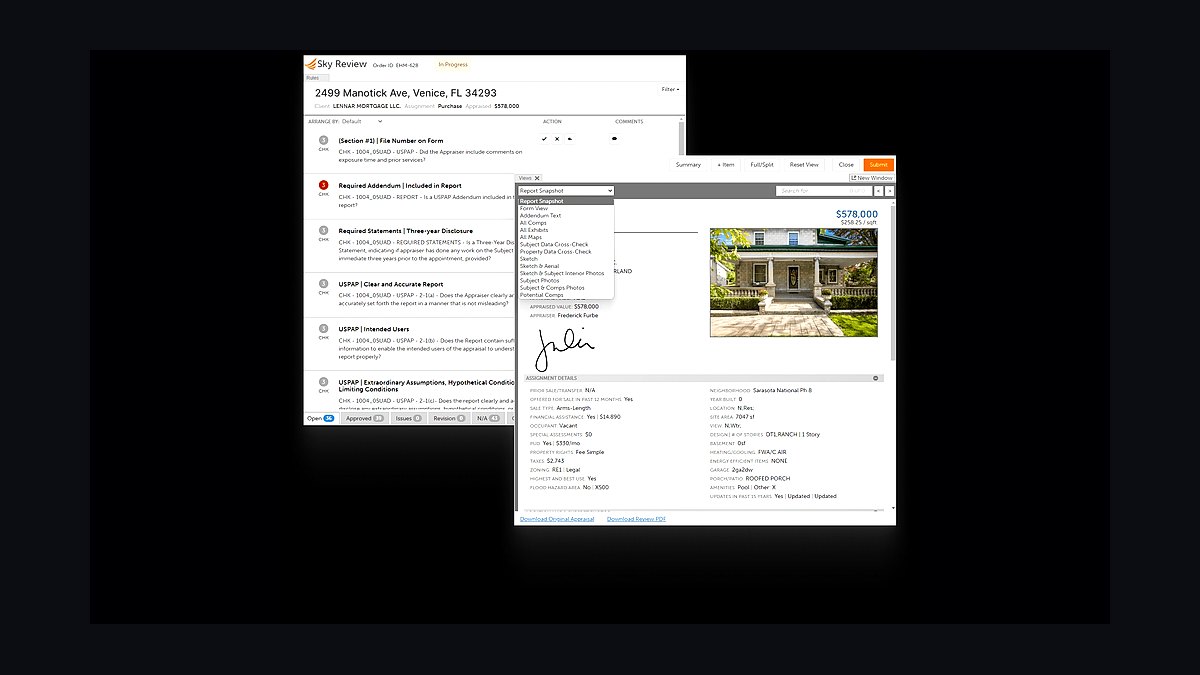Select Sketch & Subject Interior Photos
1200x675 pixels.
(566, 273)
